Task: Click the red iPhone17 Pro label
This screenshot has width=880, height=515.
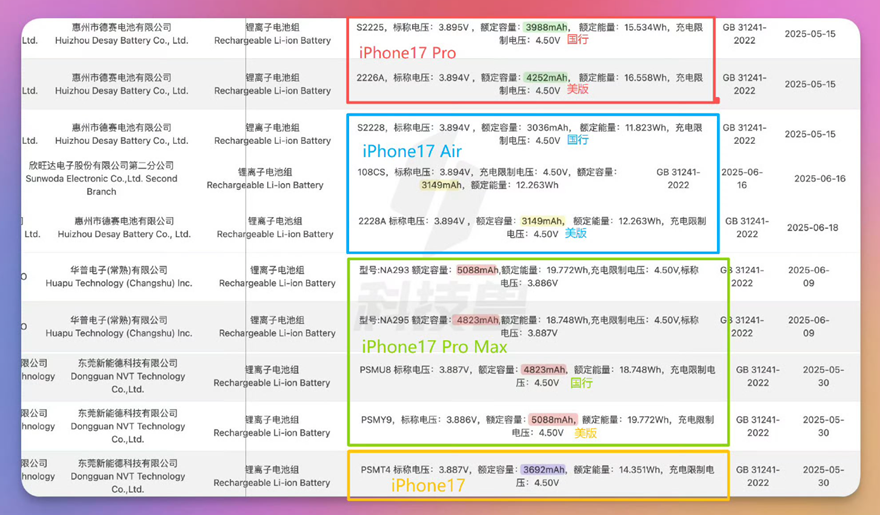Action: [407, 53]
